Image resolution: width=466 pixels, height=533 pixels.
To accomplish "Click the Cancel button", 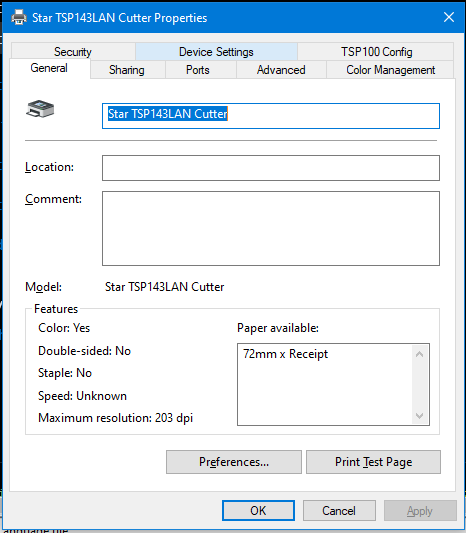I will click(x=339, y=511).
